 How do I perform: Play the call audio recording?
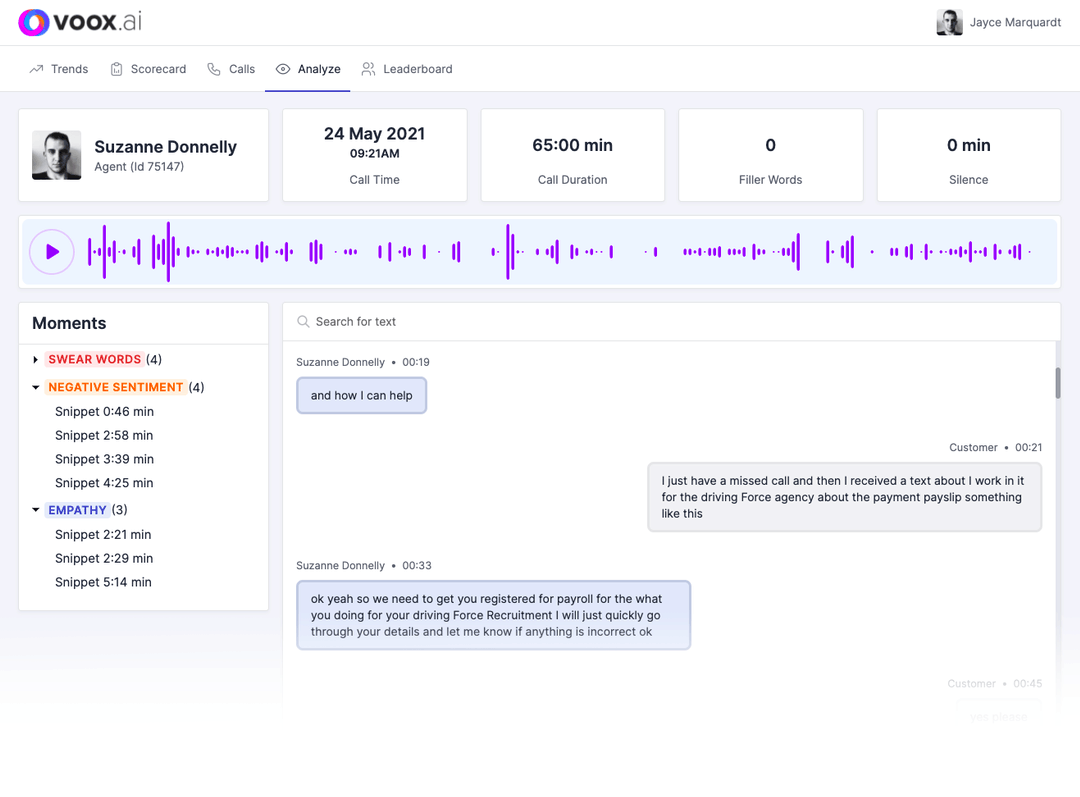click(52, 252)
